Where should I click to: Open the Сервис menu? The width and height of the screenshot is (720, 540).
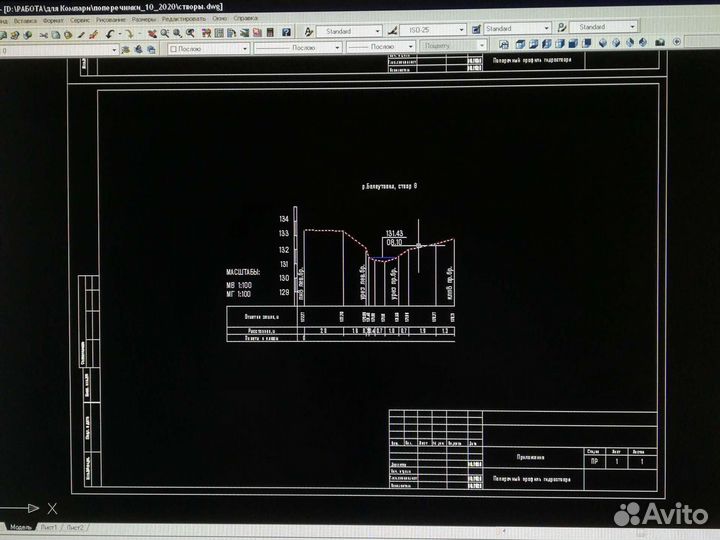pos(80,20)
